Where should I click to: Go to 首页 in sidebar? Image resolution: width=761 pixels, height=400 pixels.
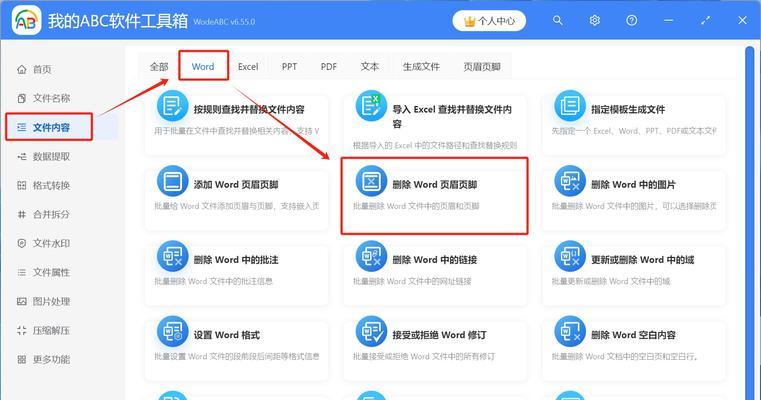[x=42, y=69]
